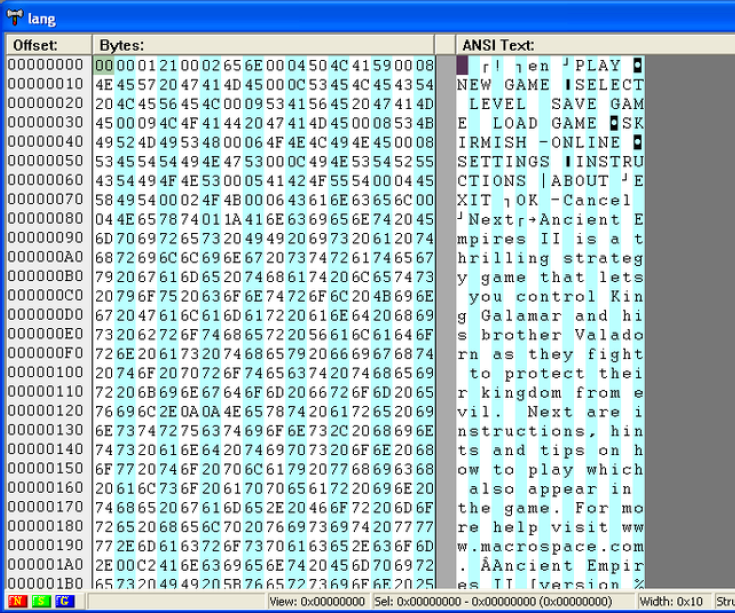The height and width of the screenshot is (613, 735).
Task: Select offset row 00000110
Action: click(x=45, y=391)
